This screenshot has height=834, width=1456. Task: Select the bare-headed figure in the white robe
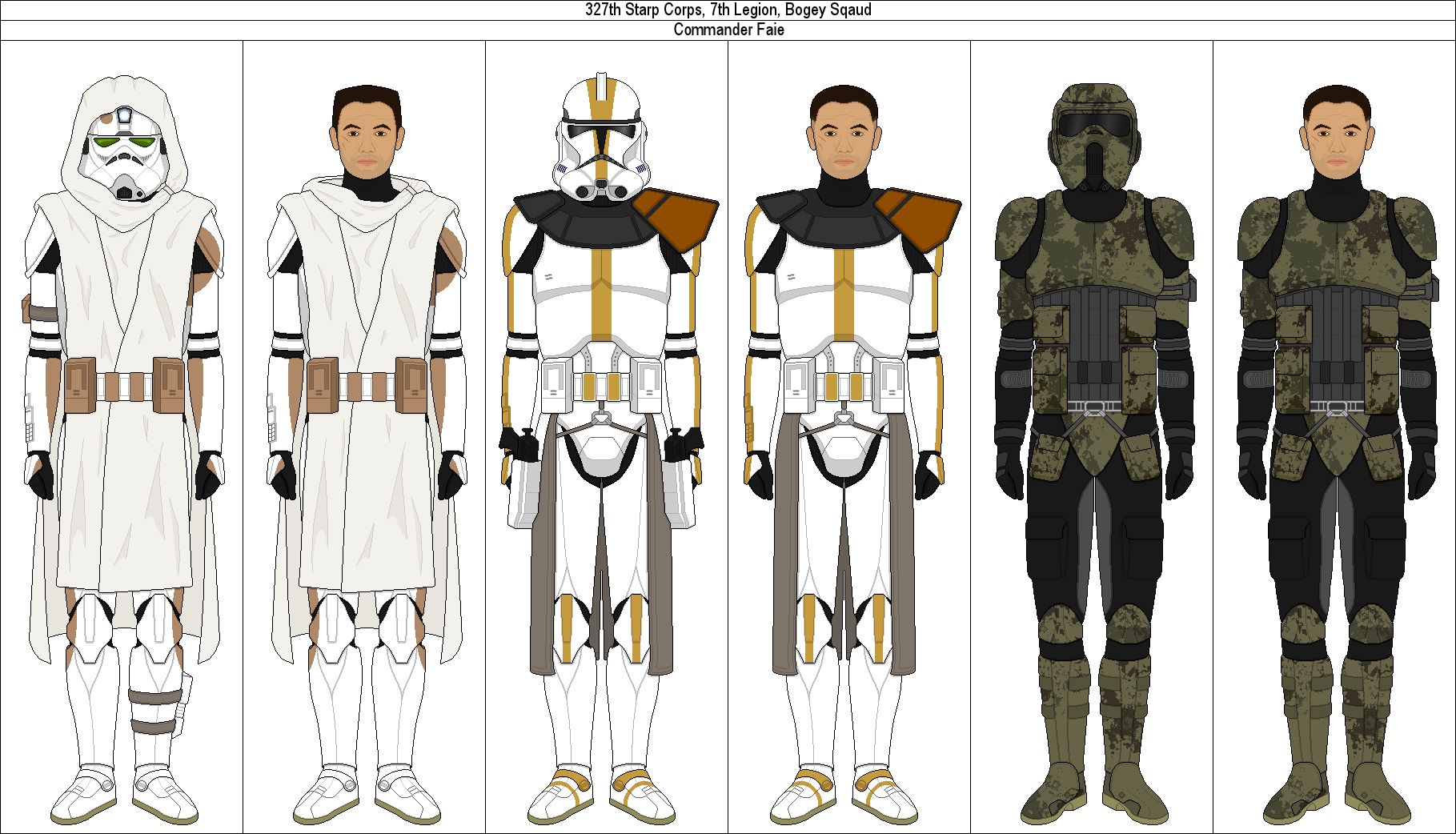(367, 455)
